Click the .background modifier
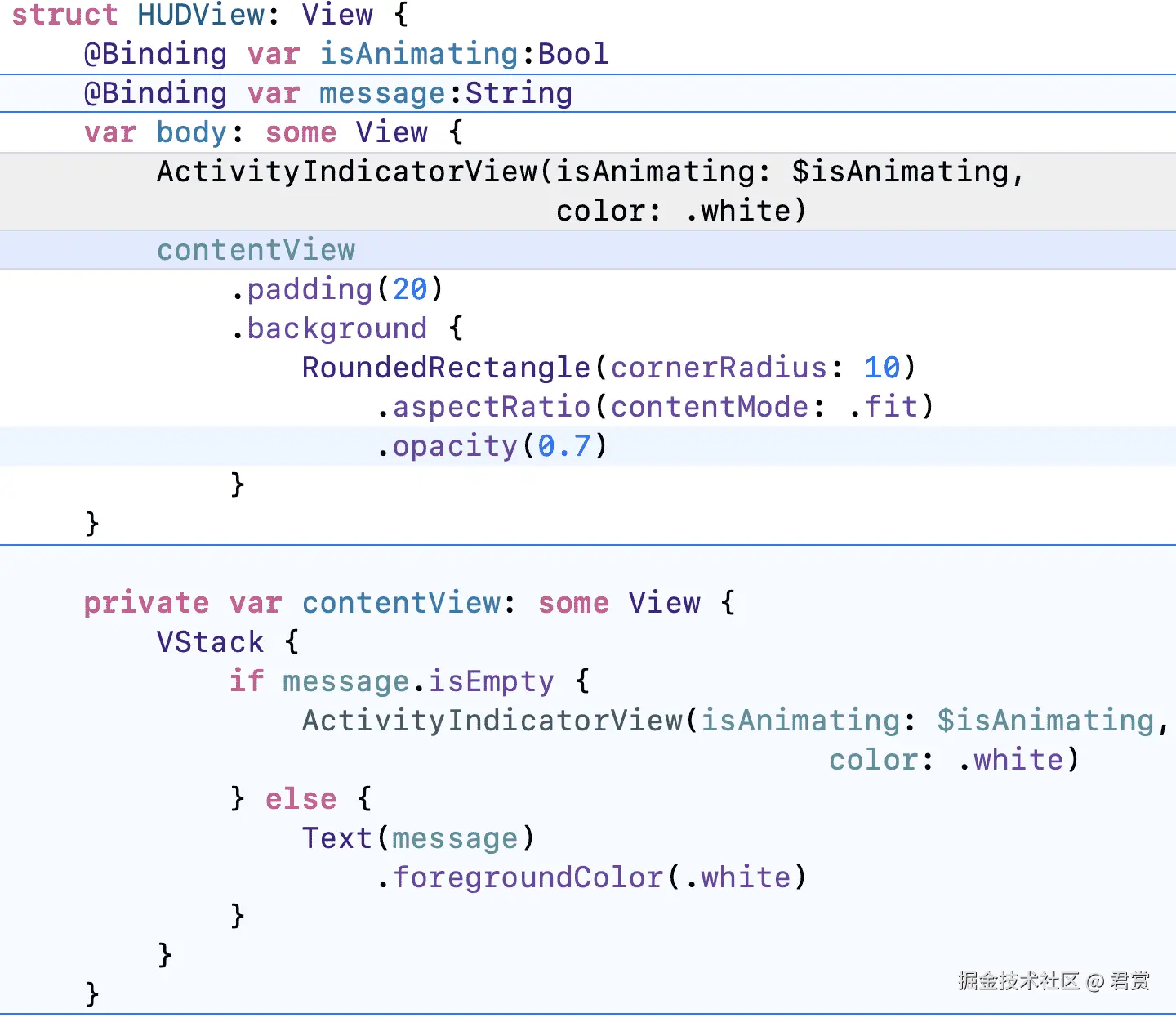The image size is (1176, 1018). pyautogui.click(x=329, y=328)
